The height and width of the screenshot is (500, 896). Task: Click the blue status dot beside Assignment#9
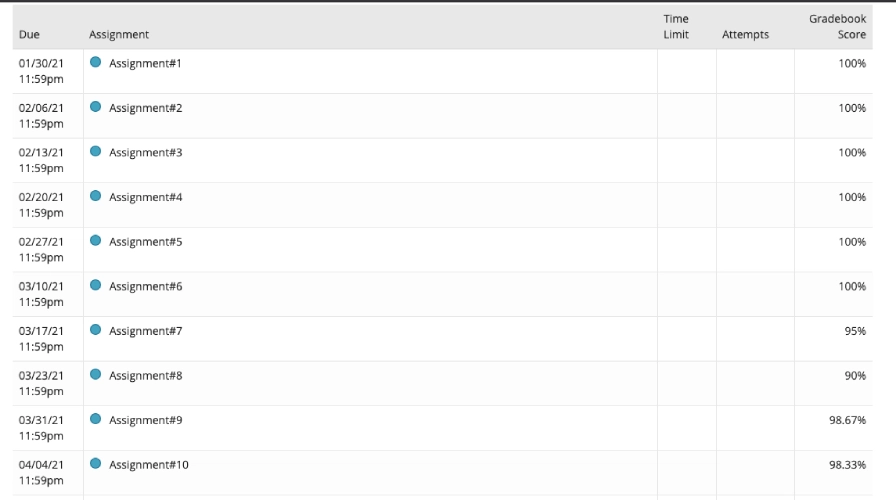(96, 420)
